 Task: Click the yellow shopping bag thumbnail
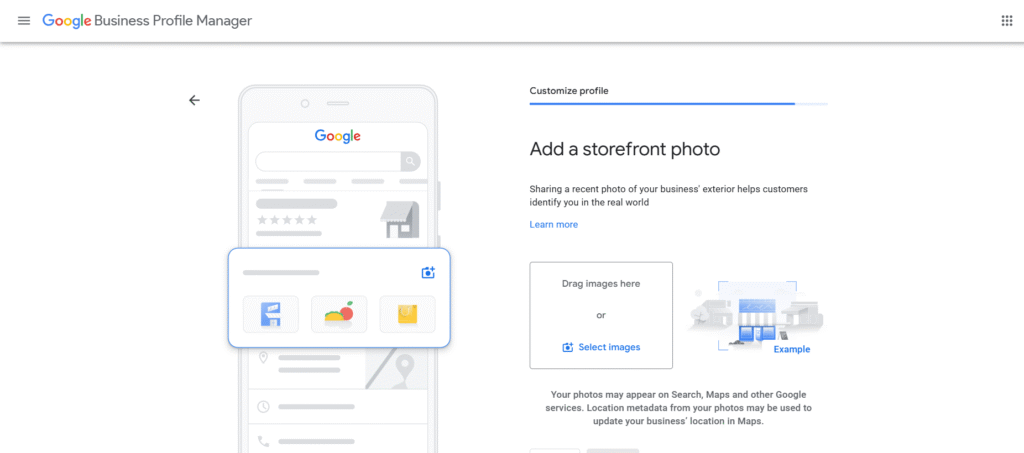coord(408,314)
